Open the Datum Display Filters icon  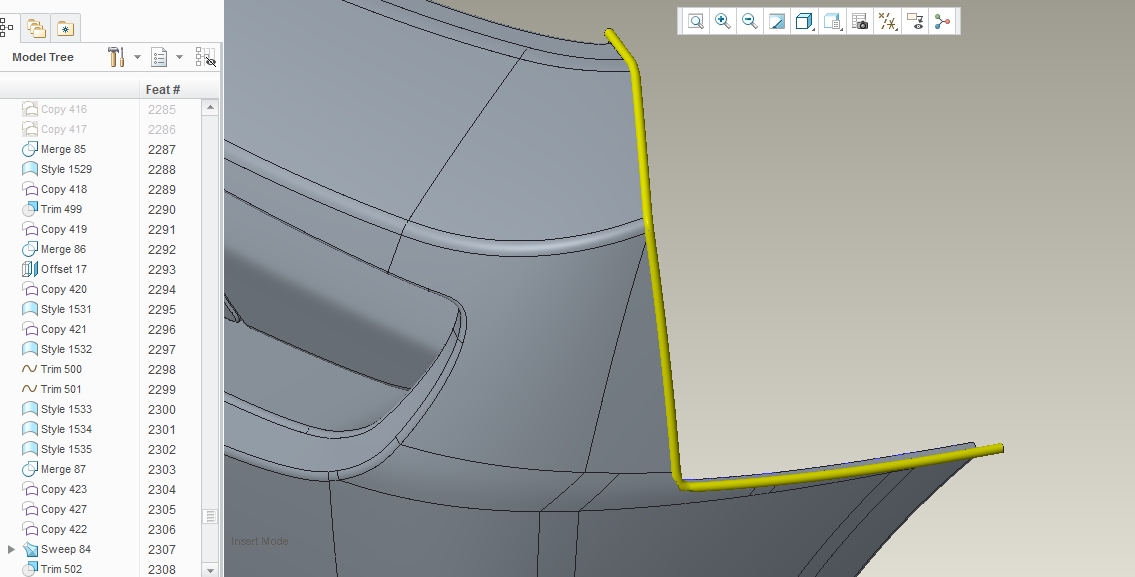pyautogui.click(x=887, y=21)
